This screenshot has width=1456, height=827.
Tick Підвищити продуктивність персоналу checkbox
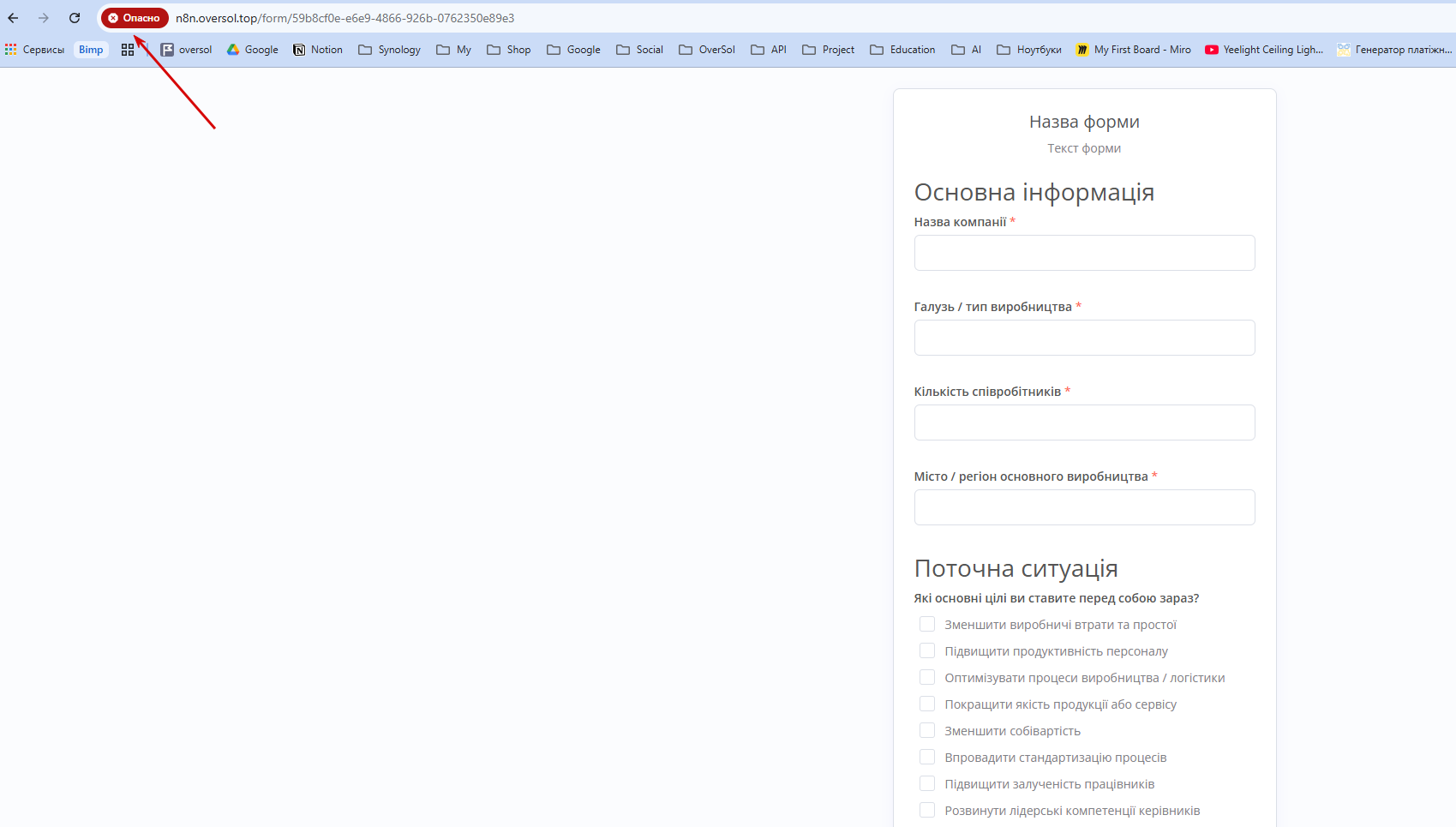click(927, 650)
